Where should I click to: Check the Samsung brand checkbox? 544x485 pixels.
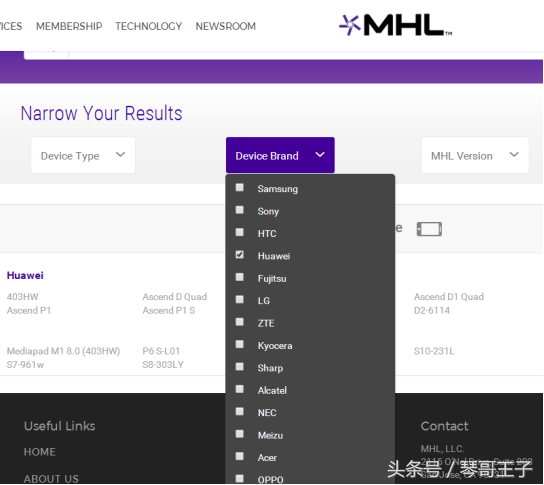pyautogui.click(x=239, y=188)
